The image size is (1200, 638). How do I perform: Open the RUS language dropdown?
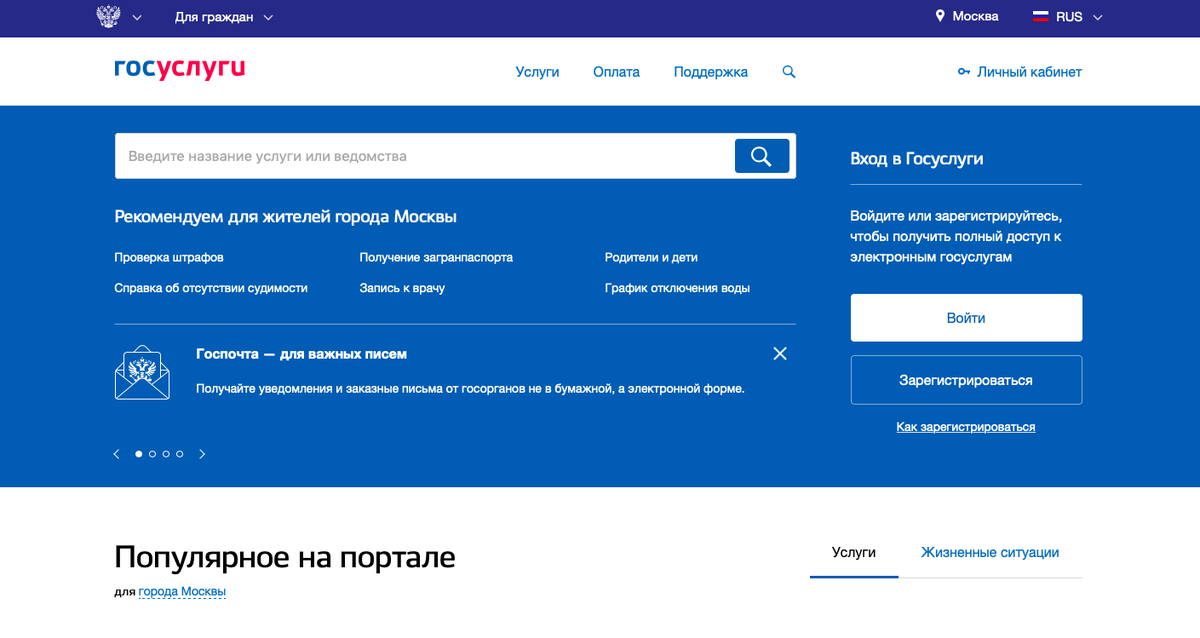click(1079, 17)
